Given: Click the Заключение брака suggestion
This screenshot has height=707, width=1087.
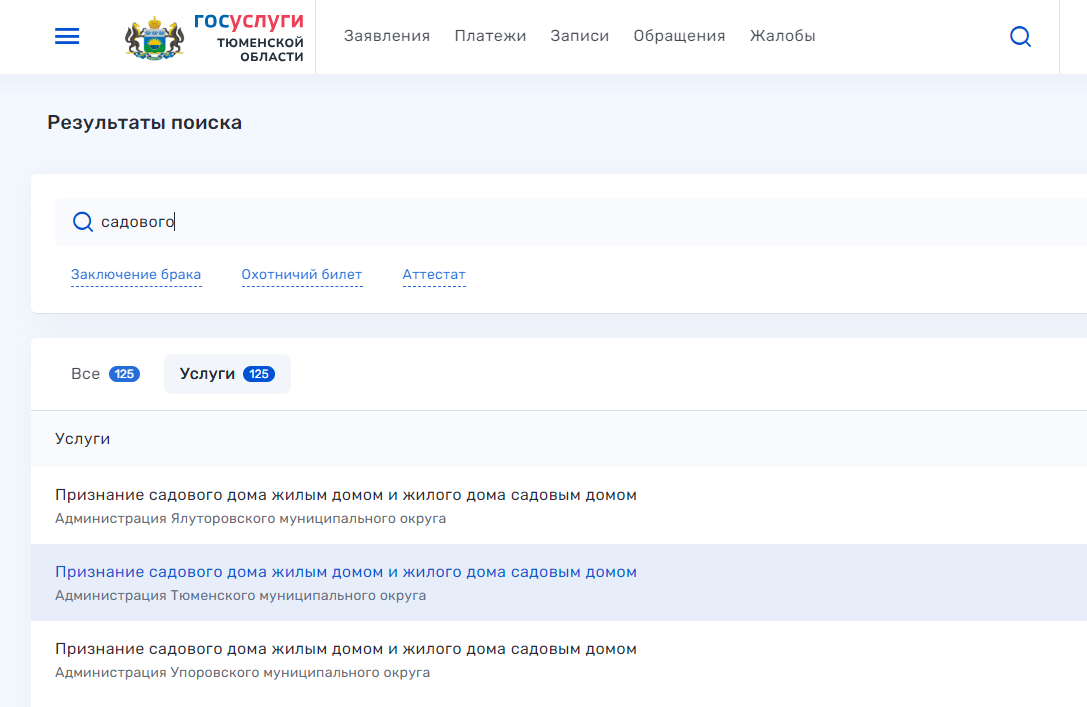Looking at the screenshot, I should pyautogui.click(x=136, y=275).
